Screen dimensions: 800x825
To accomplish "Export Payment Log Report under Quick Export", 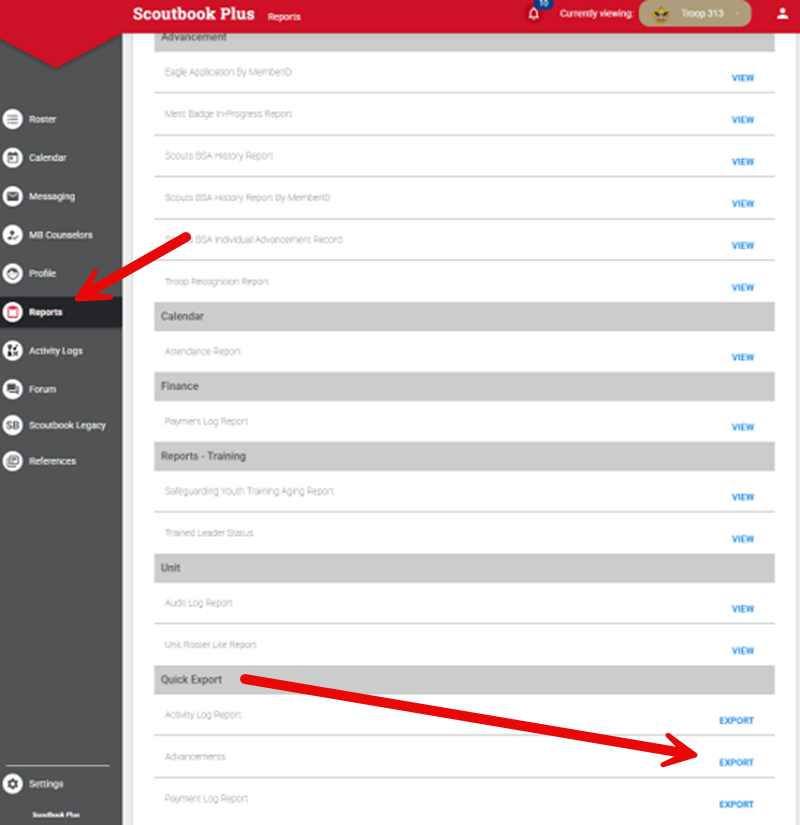I will 736,804.
